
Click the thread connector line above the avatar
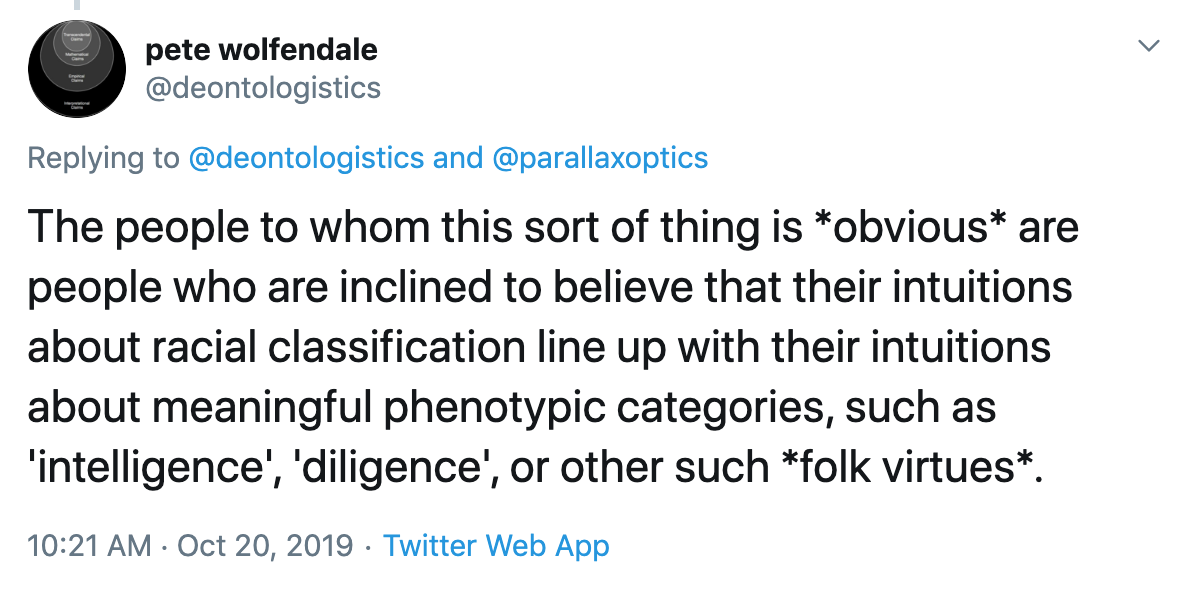pos(76,6)
